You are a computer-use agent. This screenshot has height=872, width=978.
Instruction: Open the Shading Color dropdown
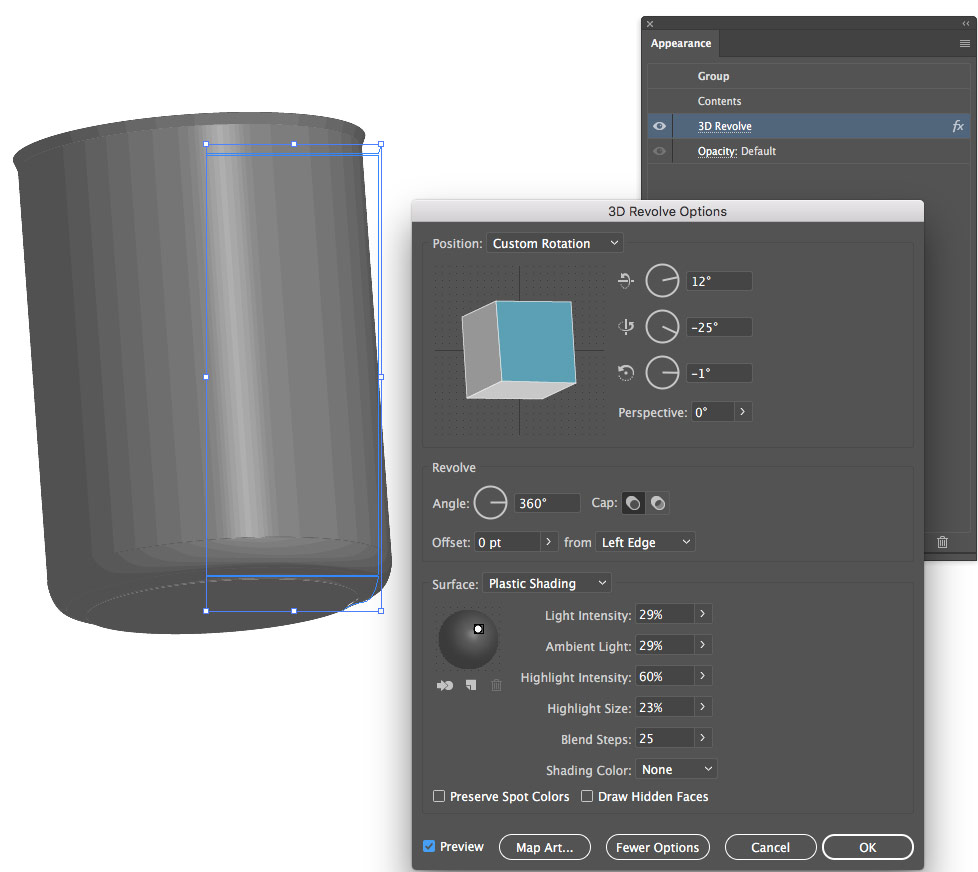point(677,769)
